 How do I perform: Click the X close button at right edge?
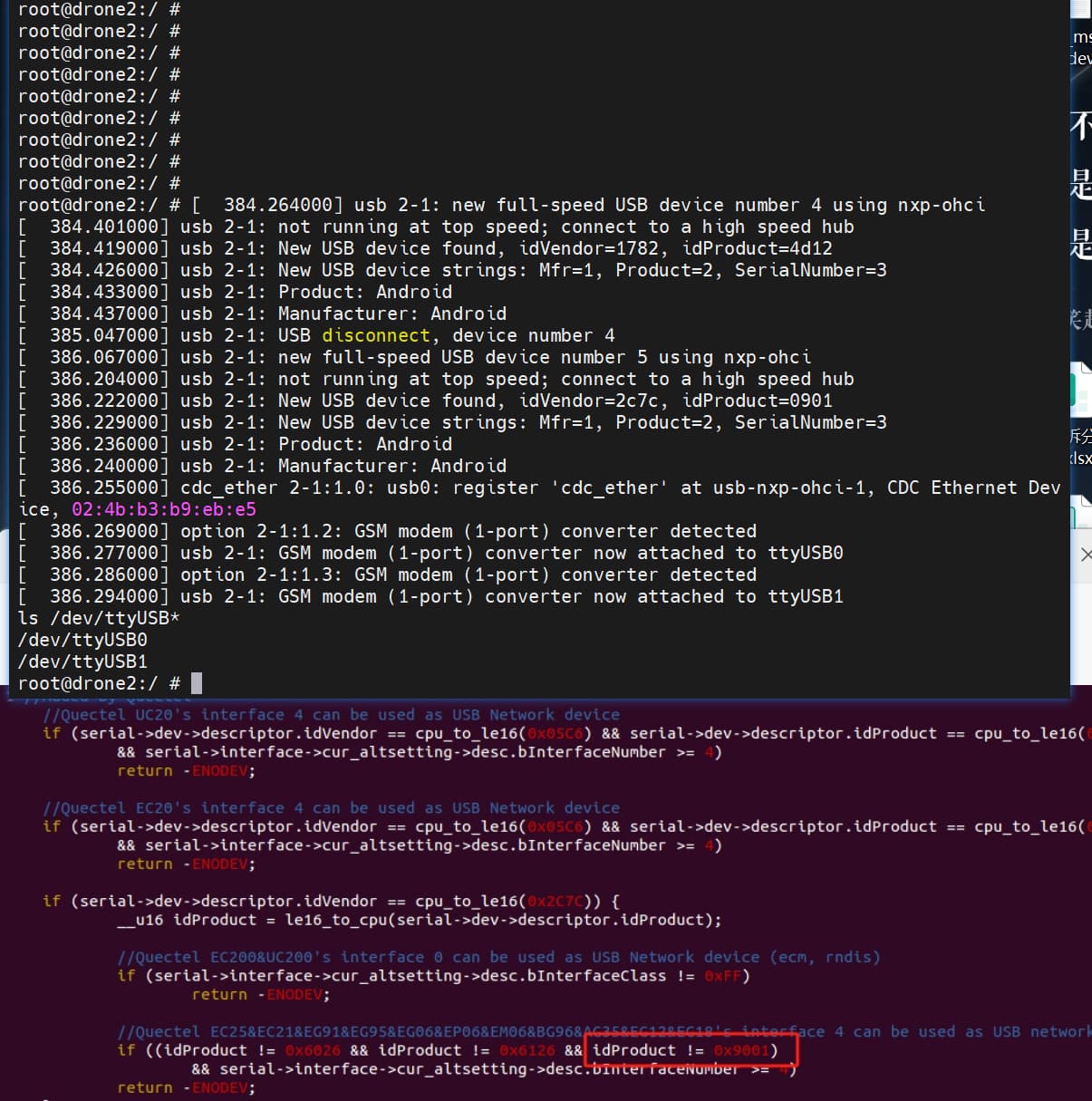click(1086, 555)
